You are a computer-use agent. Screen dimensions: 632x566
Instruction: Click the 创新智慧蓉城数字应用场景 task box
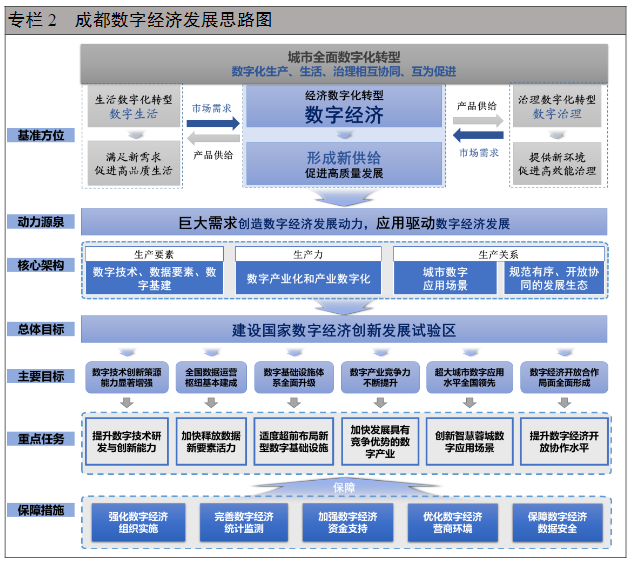[470, 443]
